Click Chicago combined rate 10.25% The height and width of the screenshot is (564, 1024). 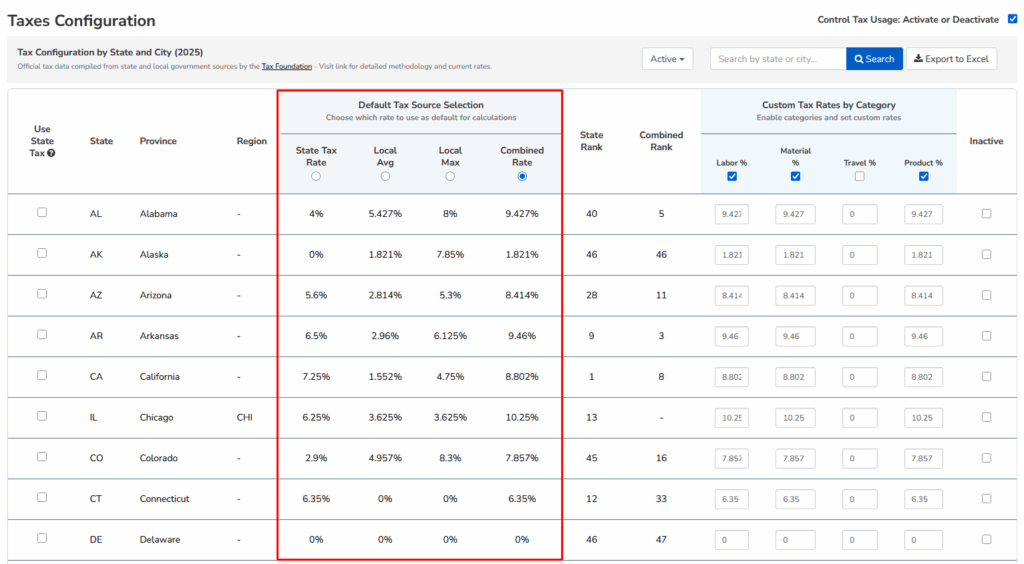[x=522, y=417]
